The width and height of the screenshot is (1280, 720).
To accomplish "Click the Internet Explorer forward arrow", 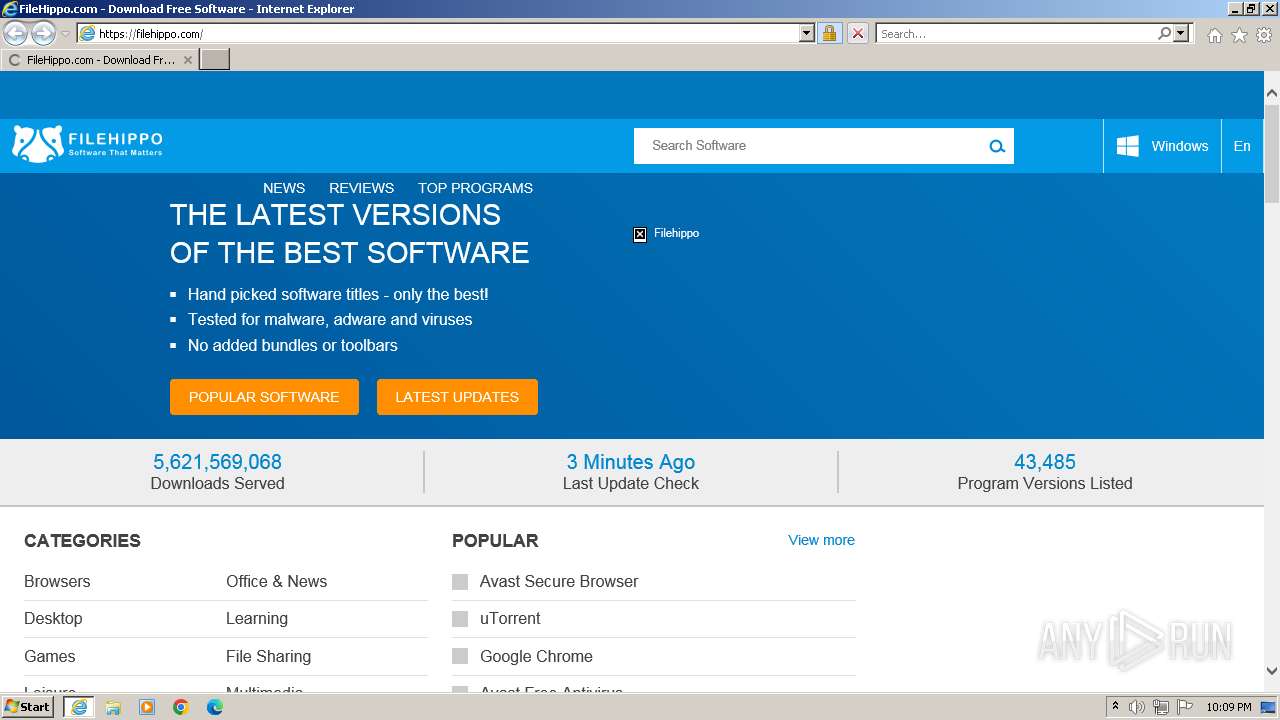I will click(43, 33).
